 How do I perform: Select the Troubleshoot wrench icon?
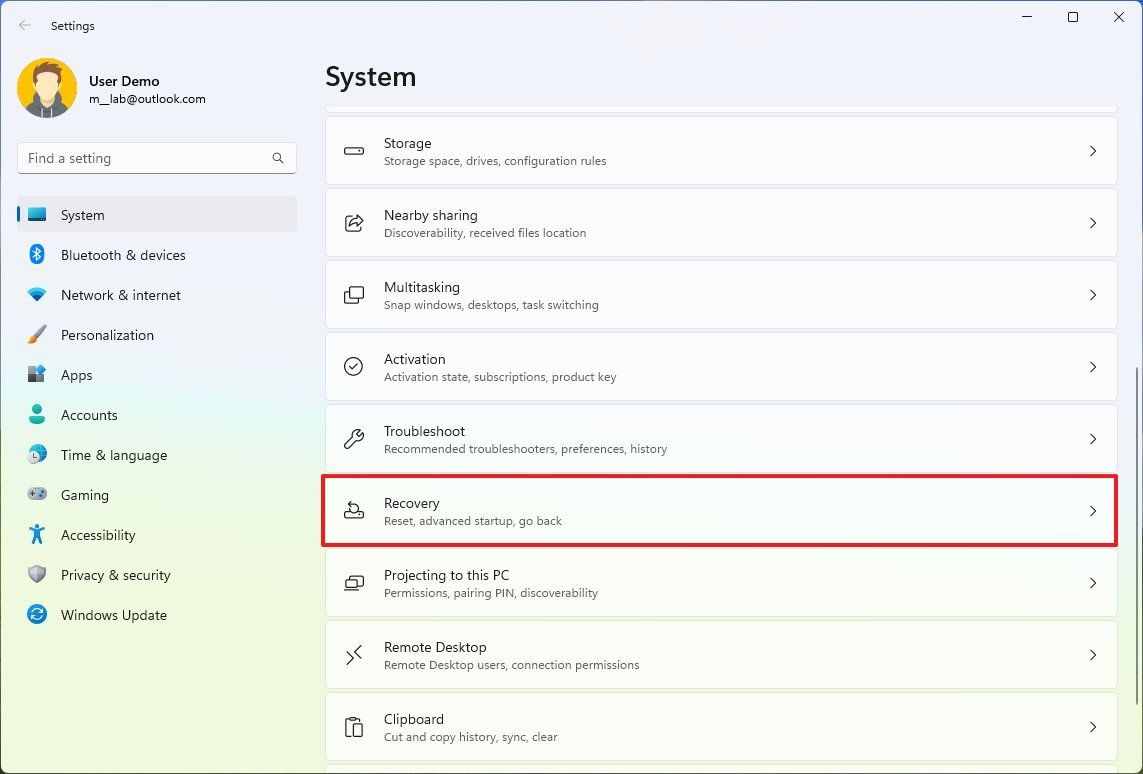click(x=353, y=439)
